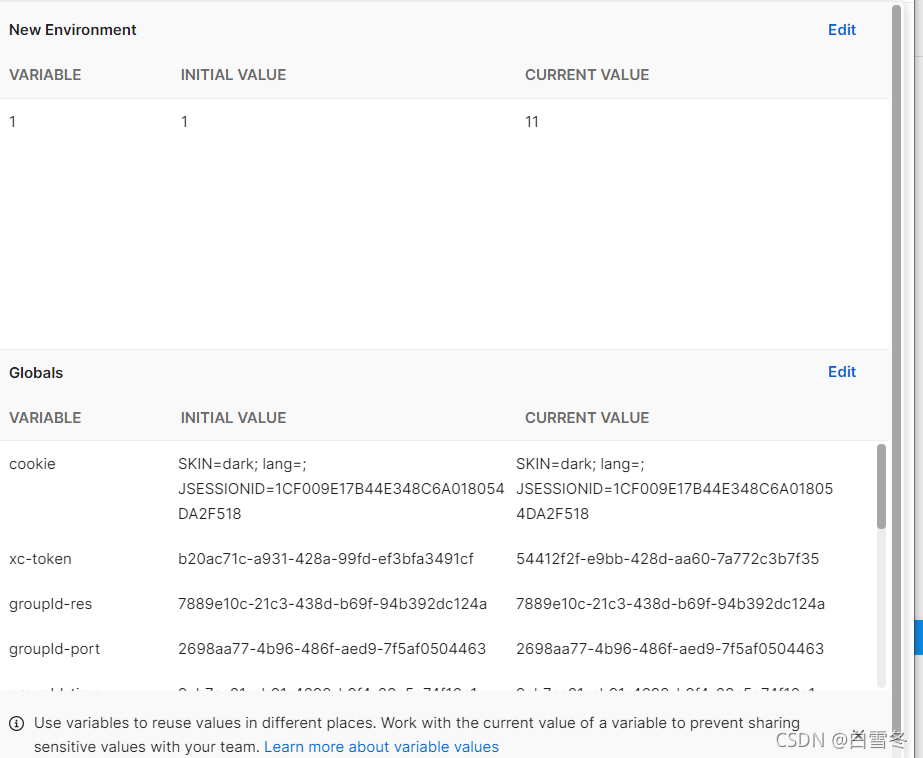923x758 pixels.
Task: Click New Environment current value 11
Action: [532, 122]
